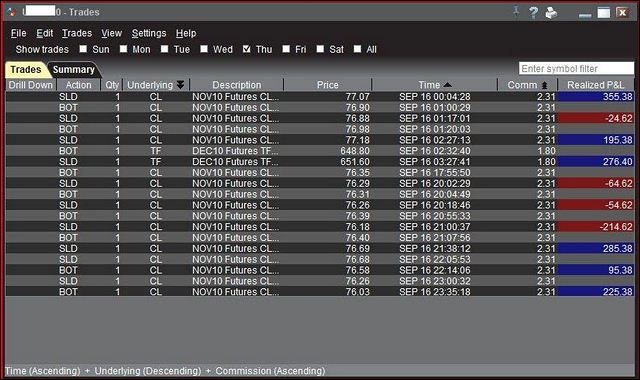The image size is (640, 380).
Task: Select the 195.38 realized P&L cell
Action: click(596, 140)
